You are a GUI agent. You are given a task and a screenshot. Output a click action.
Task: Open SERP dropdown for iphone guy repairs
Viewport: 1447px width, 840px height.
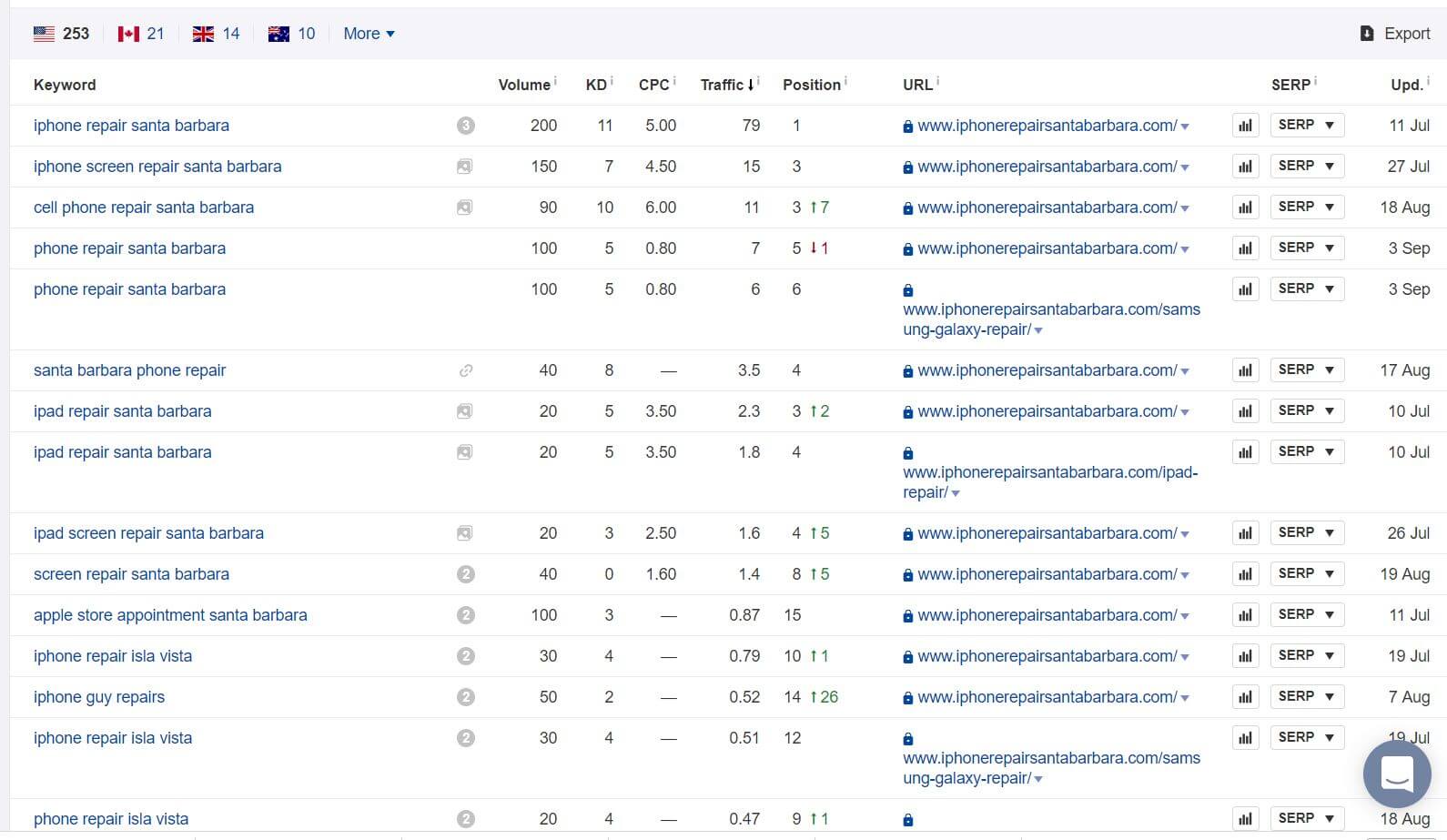1307,696
